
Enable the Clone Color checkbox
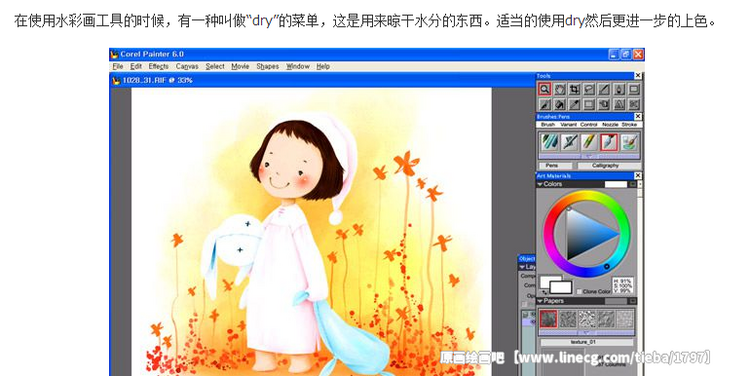[579, 291]
